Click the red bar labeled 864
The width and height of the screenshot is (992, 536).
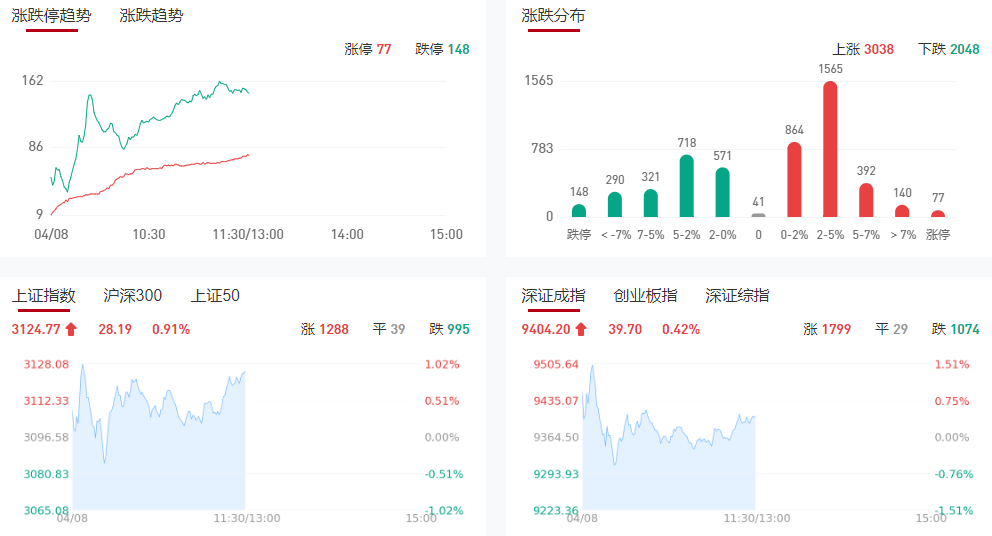794,180
